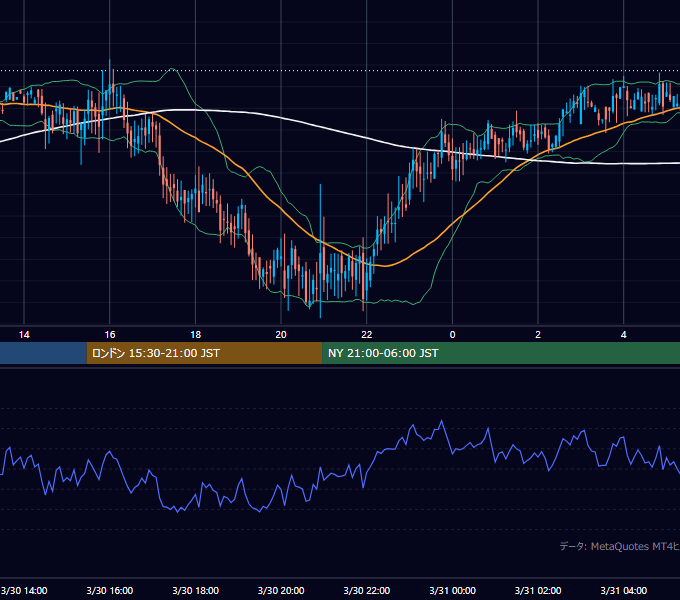Click the hour label 20 under chart
Image resolution: width=680 pixels, height=600 pixels.
tap(281, 335)
